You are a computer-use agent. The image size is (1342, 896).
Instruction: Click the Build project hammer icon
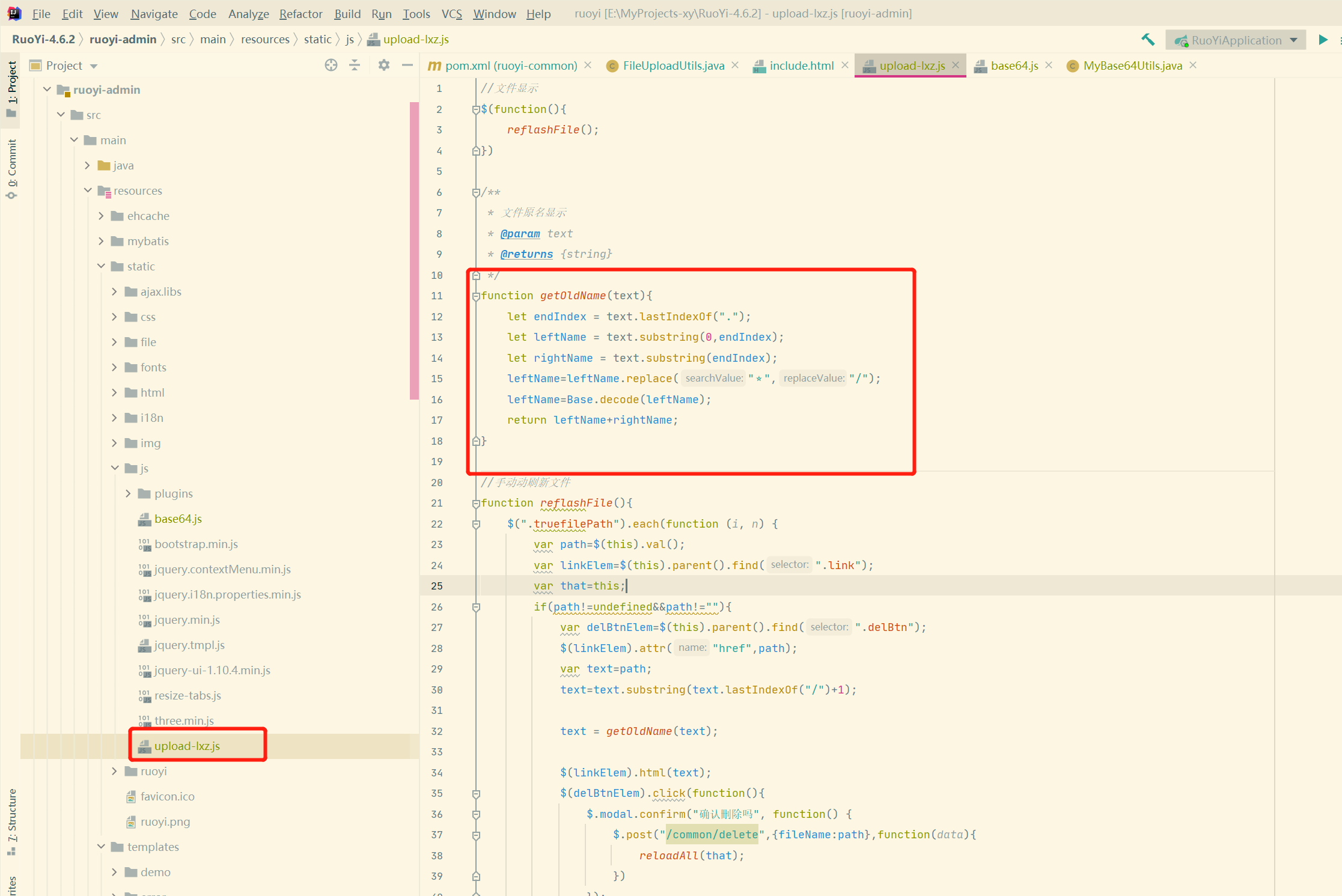1148,40
